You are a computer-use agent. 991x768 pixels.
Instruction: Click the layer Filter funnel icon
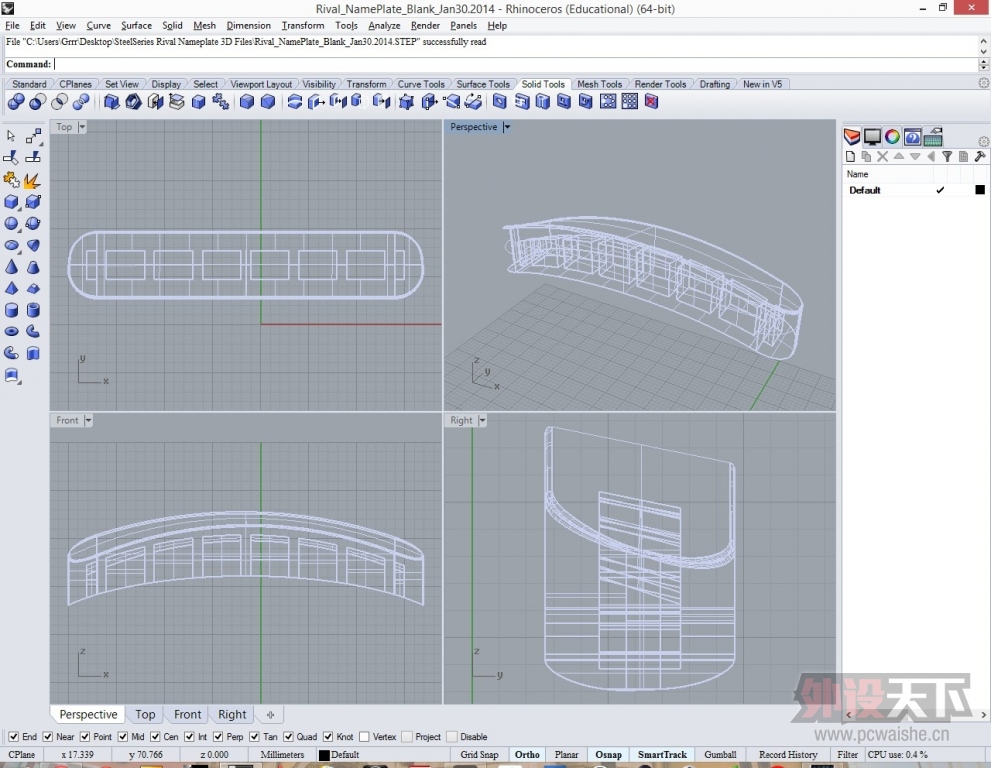pyautogui.click(x=947, y=157)
